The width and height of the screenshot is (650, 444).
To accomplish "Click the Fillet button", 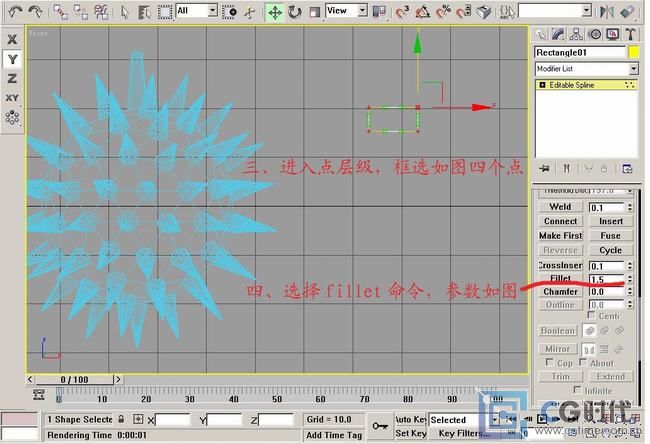I will tap(560, 278).
